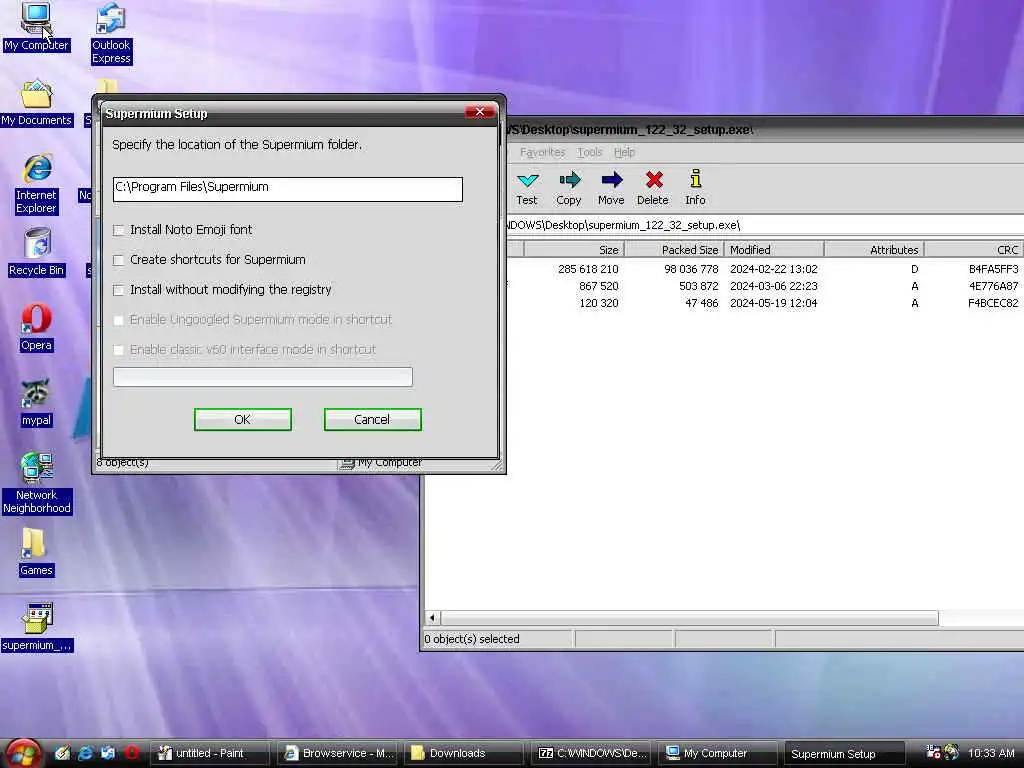Open the Tools menu in 7-Zip
1024x768 pixels.
[x=589, y=152]
